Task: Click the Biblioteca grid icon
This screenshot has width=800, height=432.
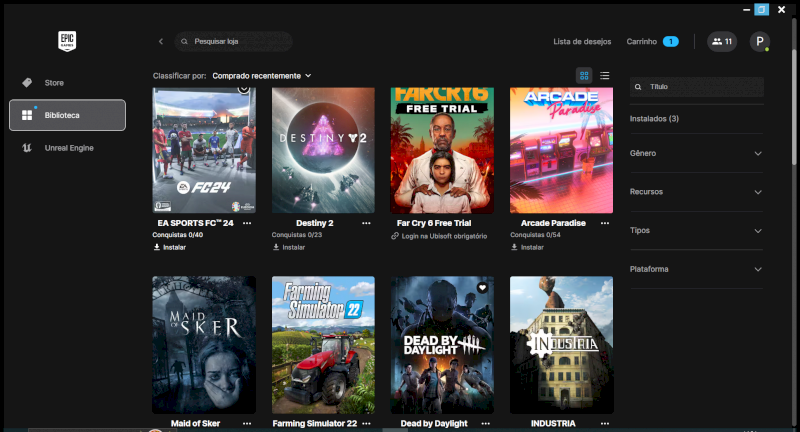Action: 27,115
